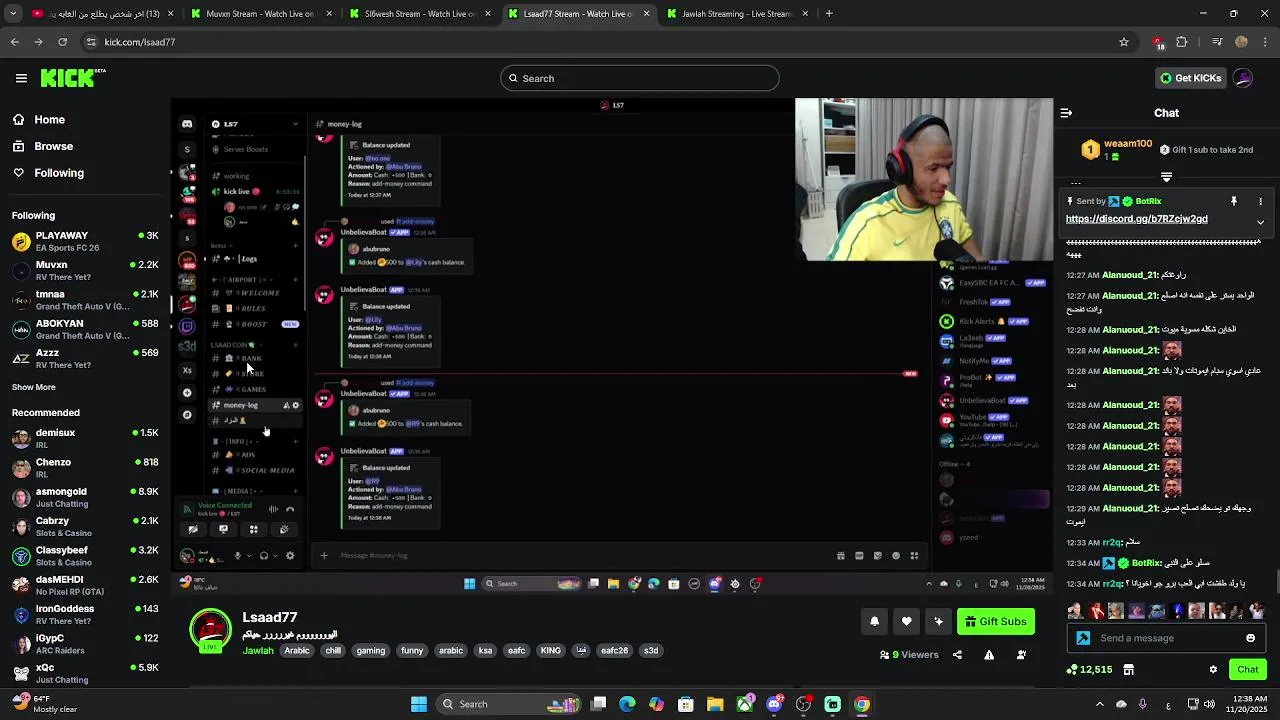The height and width of the screenshot is (720, 1280).
Task: Click the Lsaad77 channel avatar
Action: point(210,630)
